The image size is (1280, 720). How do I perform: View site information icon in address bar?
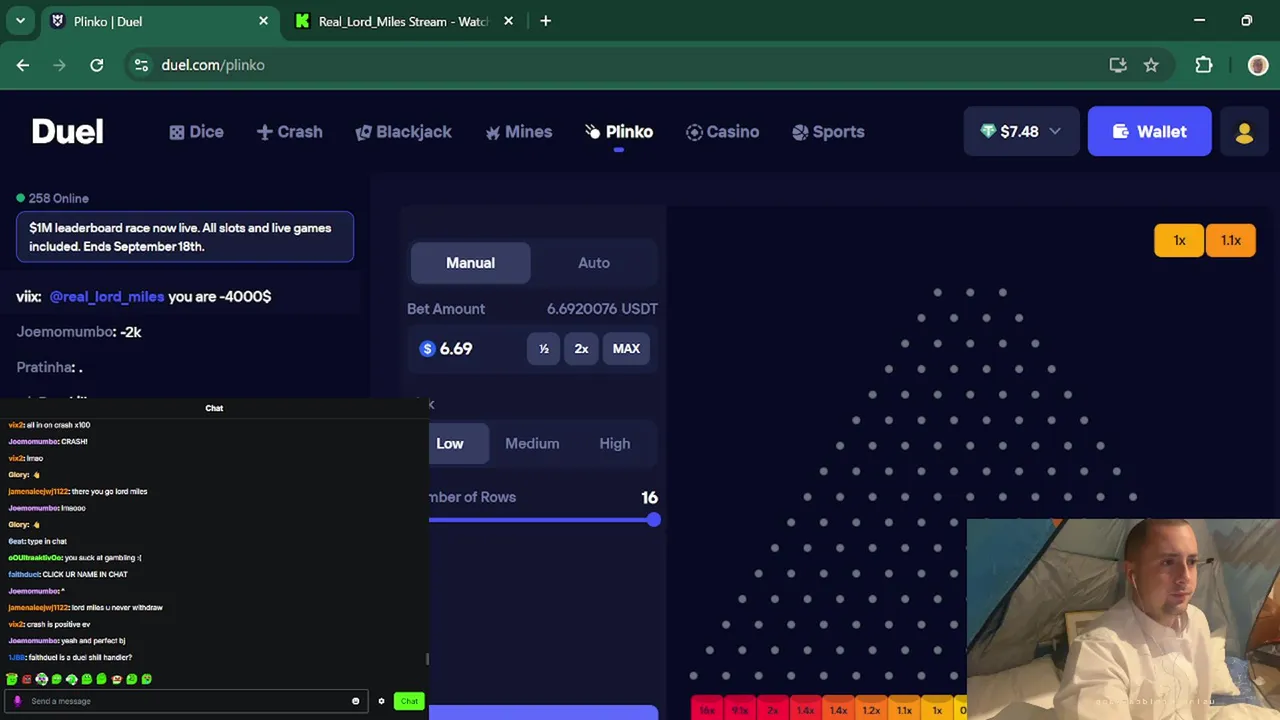[x=141, y=65]
